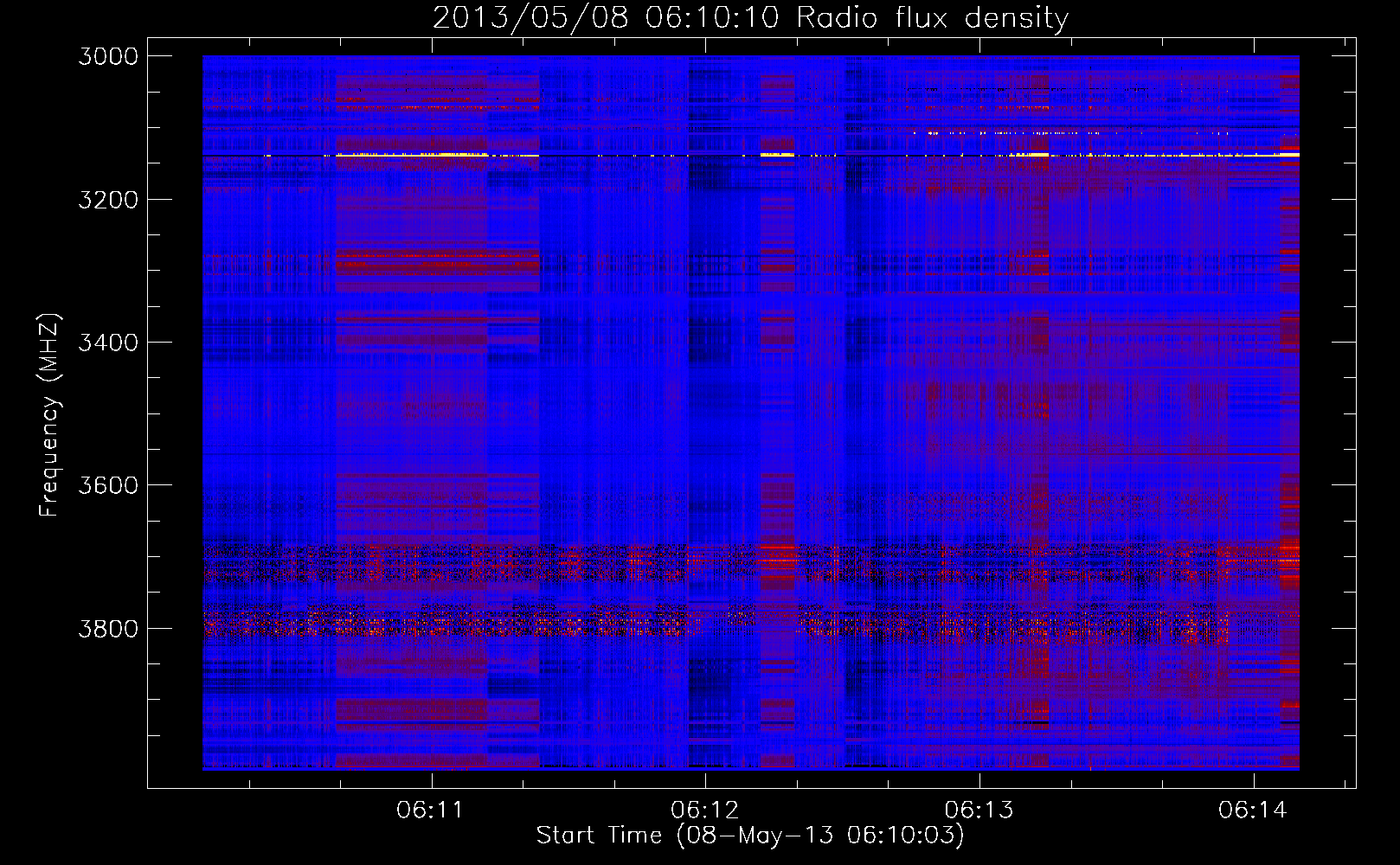The width and height of the screenshot is (1400, 865).
Task: Click the 'Frequency (MHZ)' axis label
Action: pos(50,415)
